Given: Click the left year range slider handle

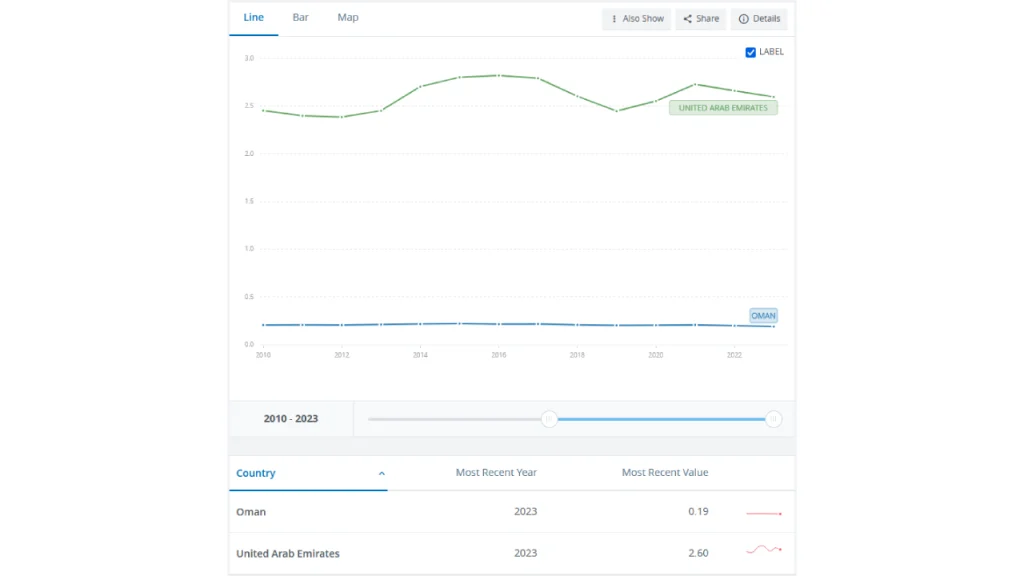Looking at the screenshot, I should (x=549, y=419).
